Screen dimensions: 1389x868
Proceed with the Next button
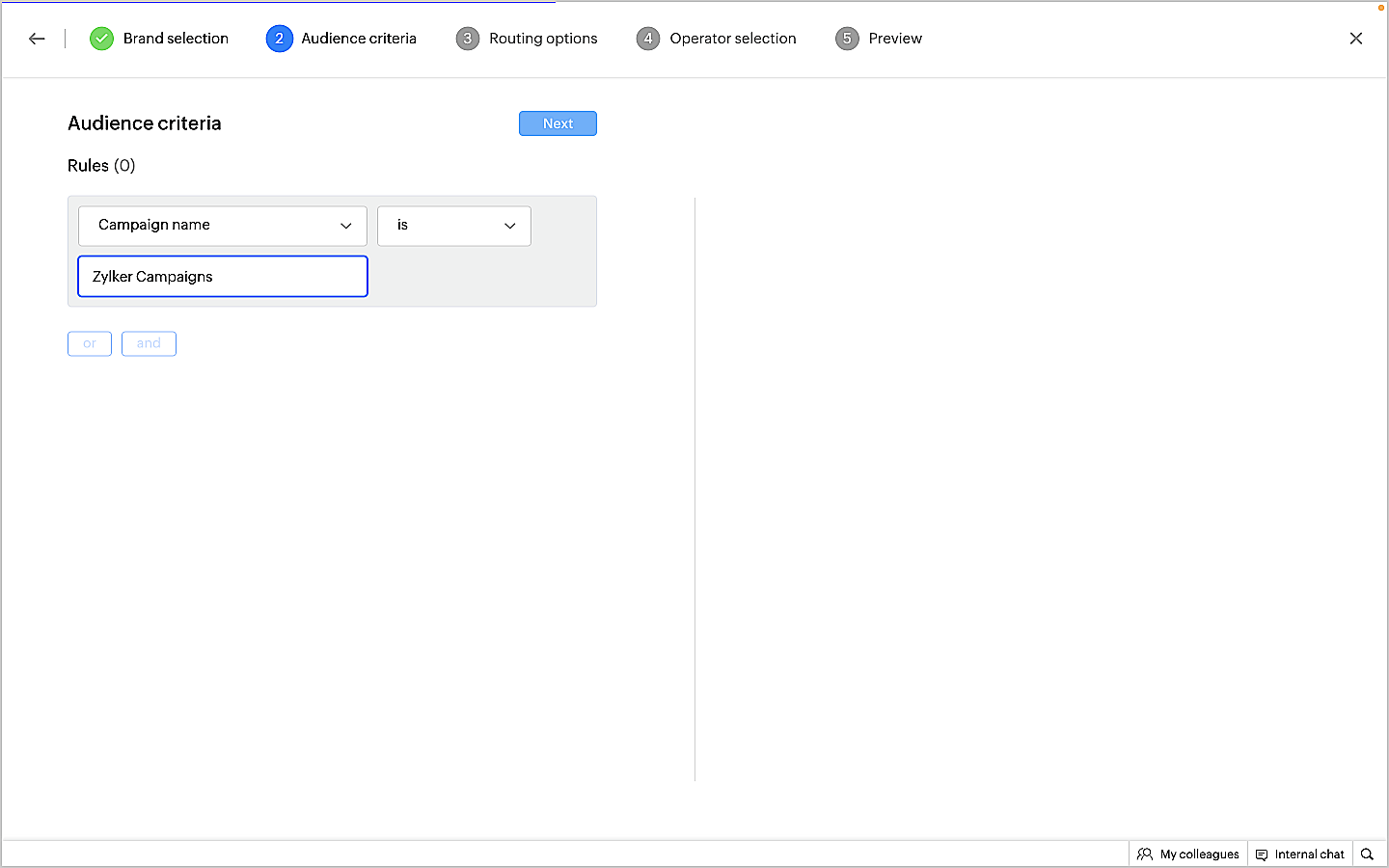coord(558,123)
